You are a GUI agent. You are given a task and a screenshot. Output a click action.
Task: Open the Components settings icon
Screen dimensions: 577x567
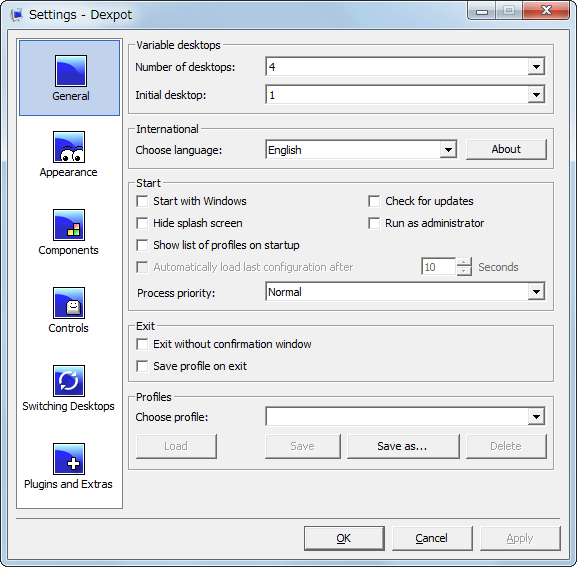click(69, 225)
